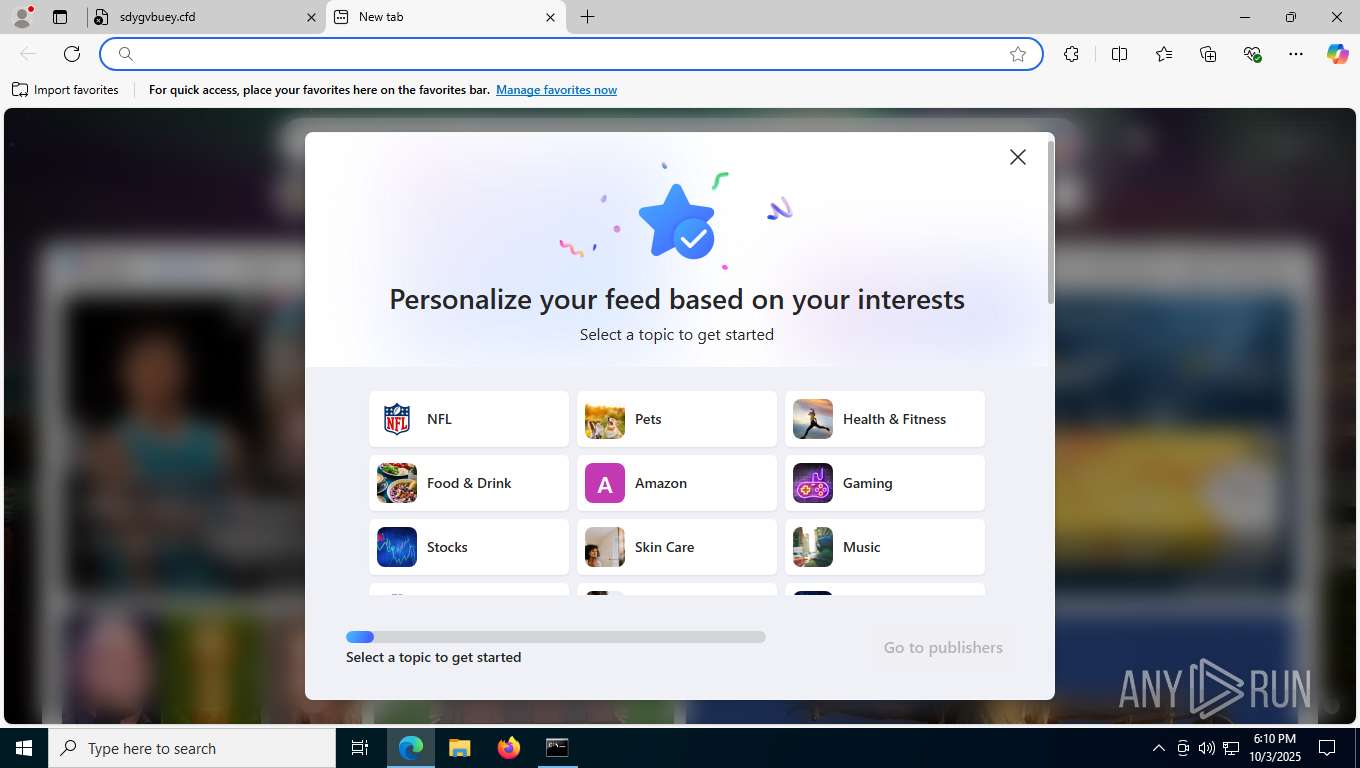Launch the Copilot sidebar icon

coord(1338,54)
